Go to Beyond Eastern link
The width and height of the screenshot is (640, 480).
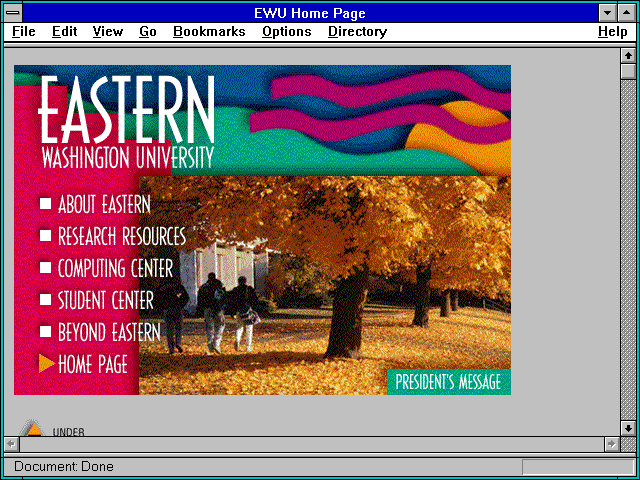coord(109,332)
